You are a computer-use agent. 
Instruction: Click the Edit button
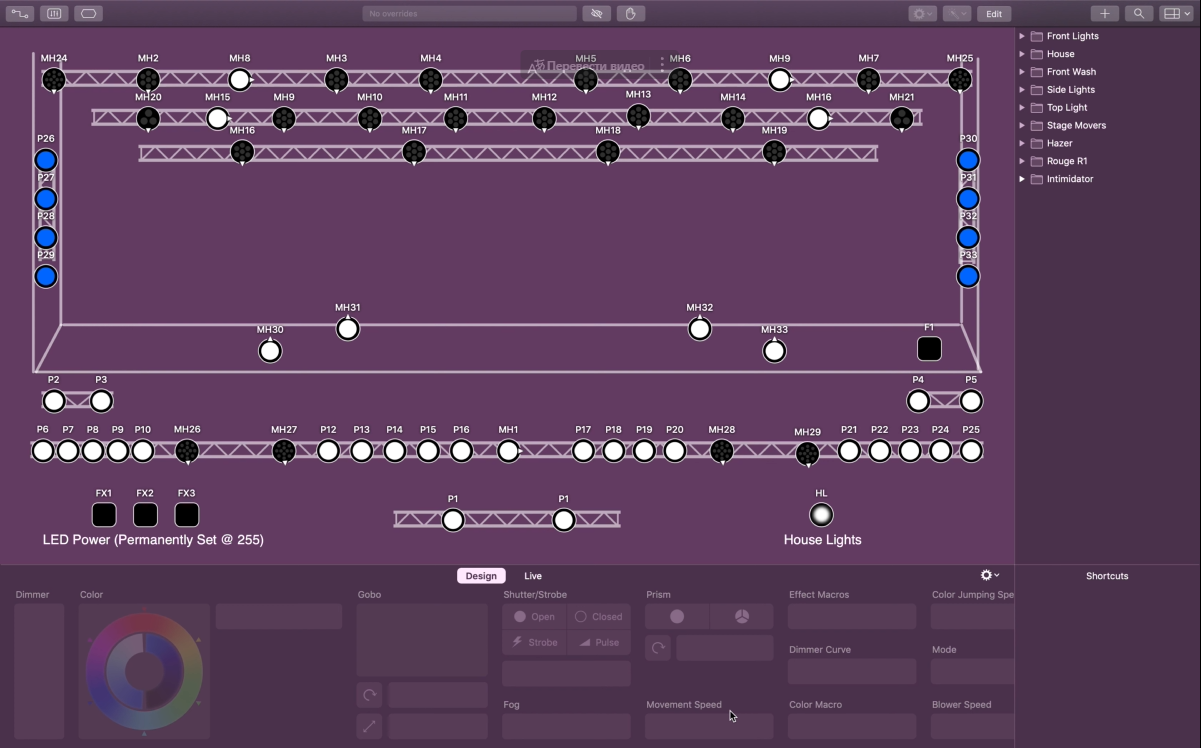tap(993, 14)
